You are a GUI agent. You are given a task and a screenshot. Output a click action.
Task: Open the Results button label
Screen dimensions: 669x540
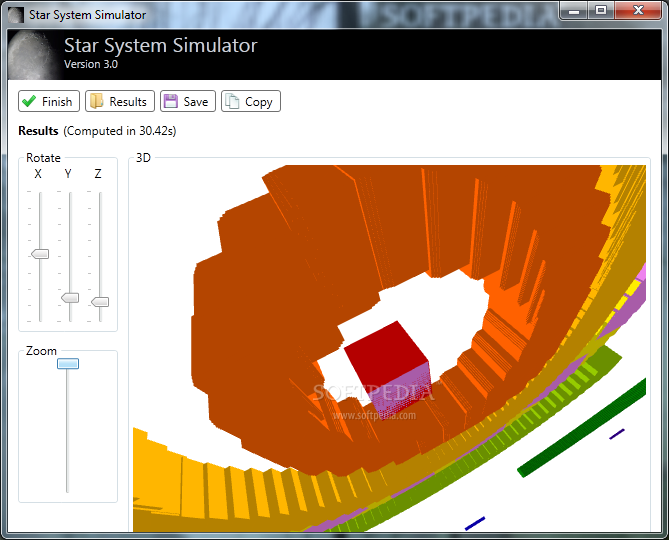128,102
